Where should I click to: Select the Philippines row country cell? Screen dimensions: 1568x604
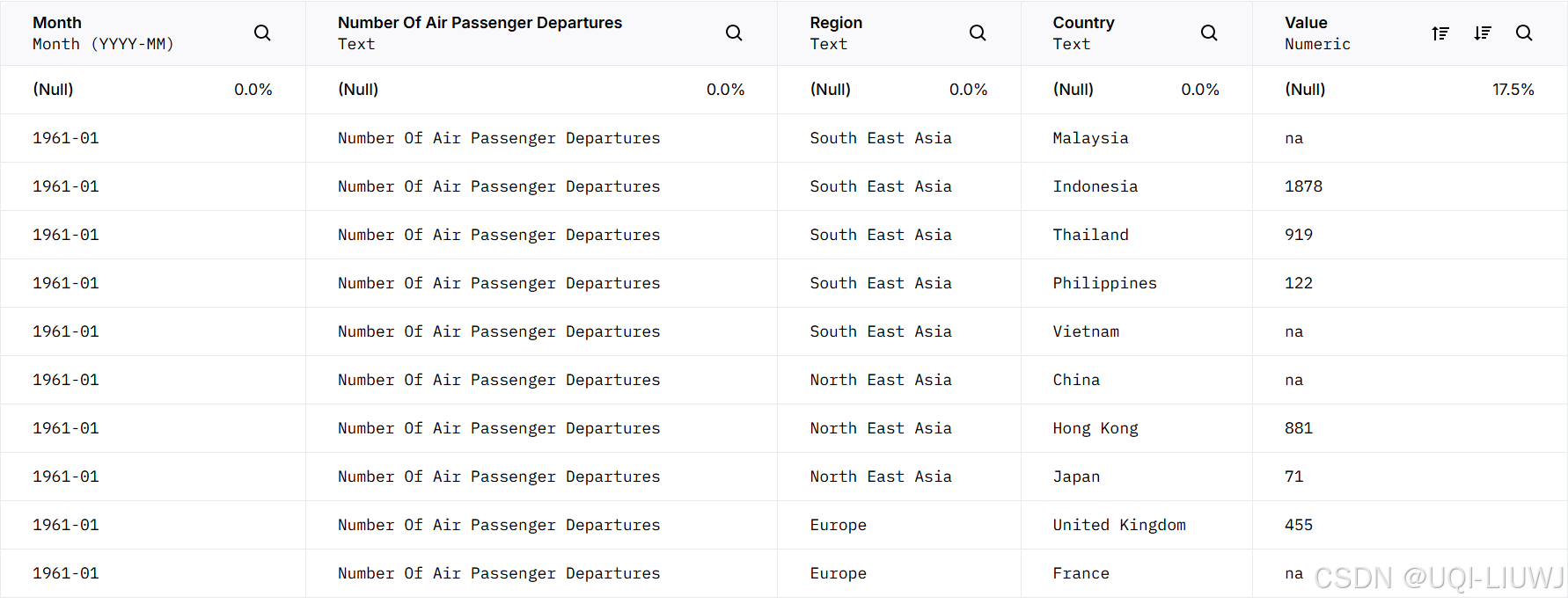[x=1104, y=283]
